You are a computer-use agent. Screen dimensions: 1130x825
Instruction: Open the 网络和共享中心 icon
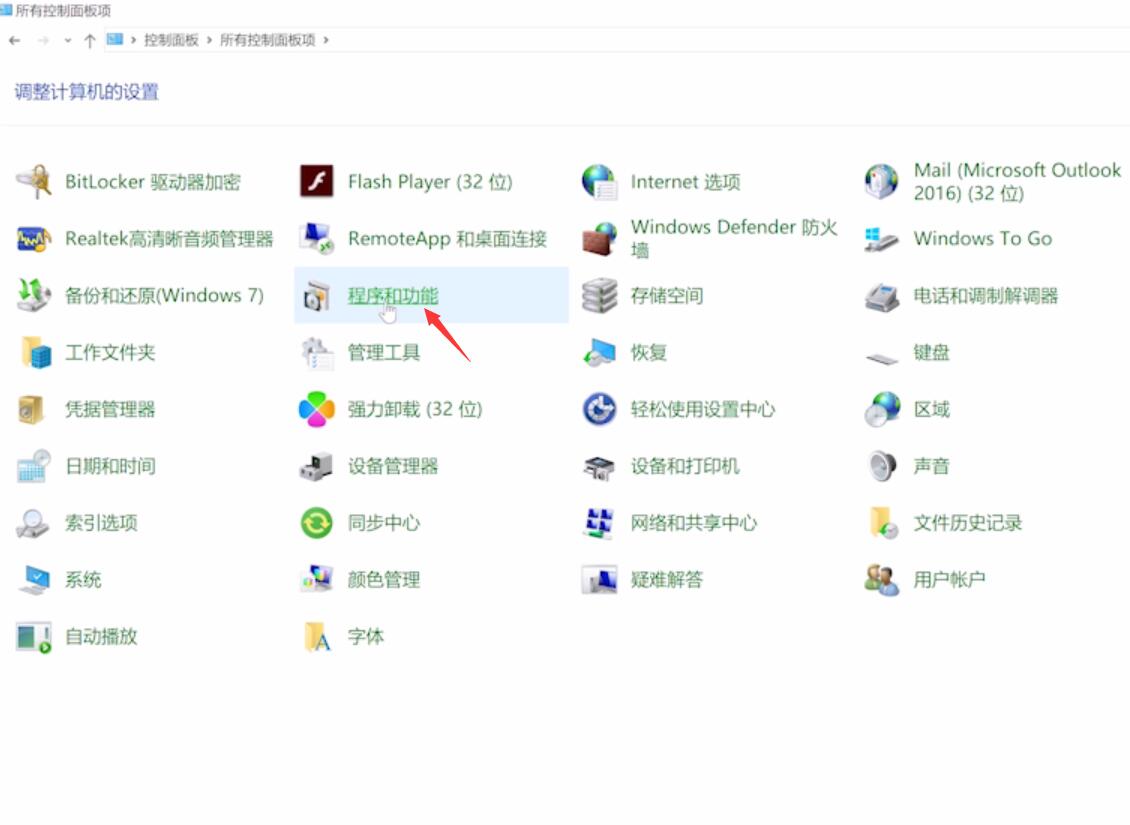[x=599, y=523]
